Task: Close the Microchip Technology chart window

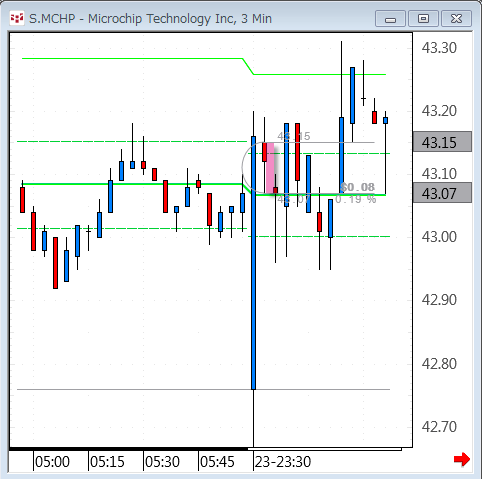Action: point(456,19)
